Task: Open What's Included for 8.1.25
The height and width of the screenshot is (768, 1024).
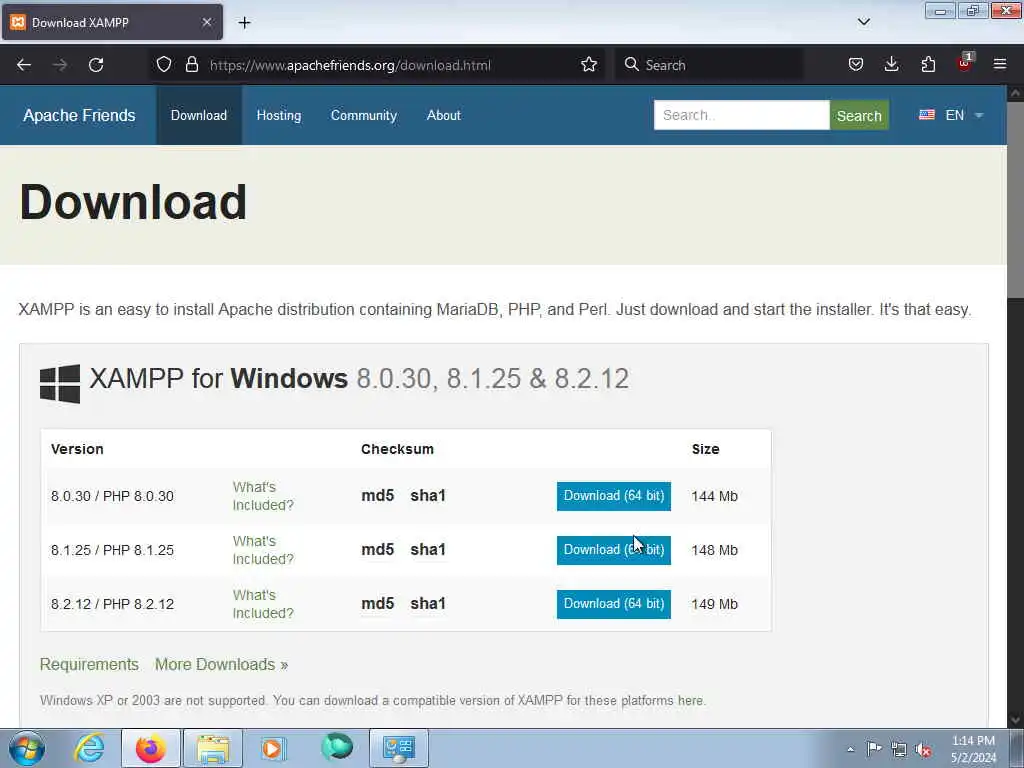Action: [x=263, y=550]
